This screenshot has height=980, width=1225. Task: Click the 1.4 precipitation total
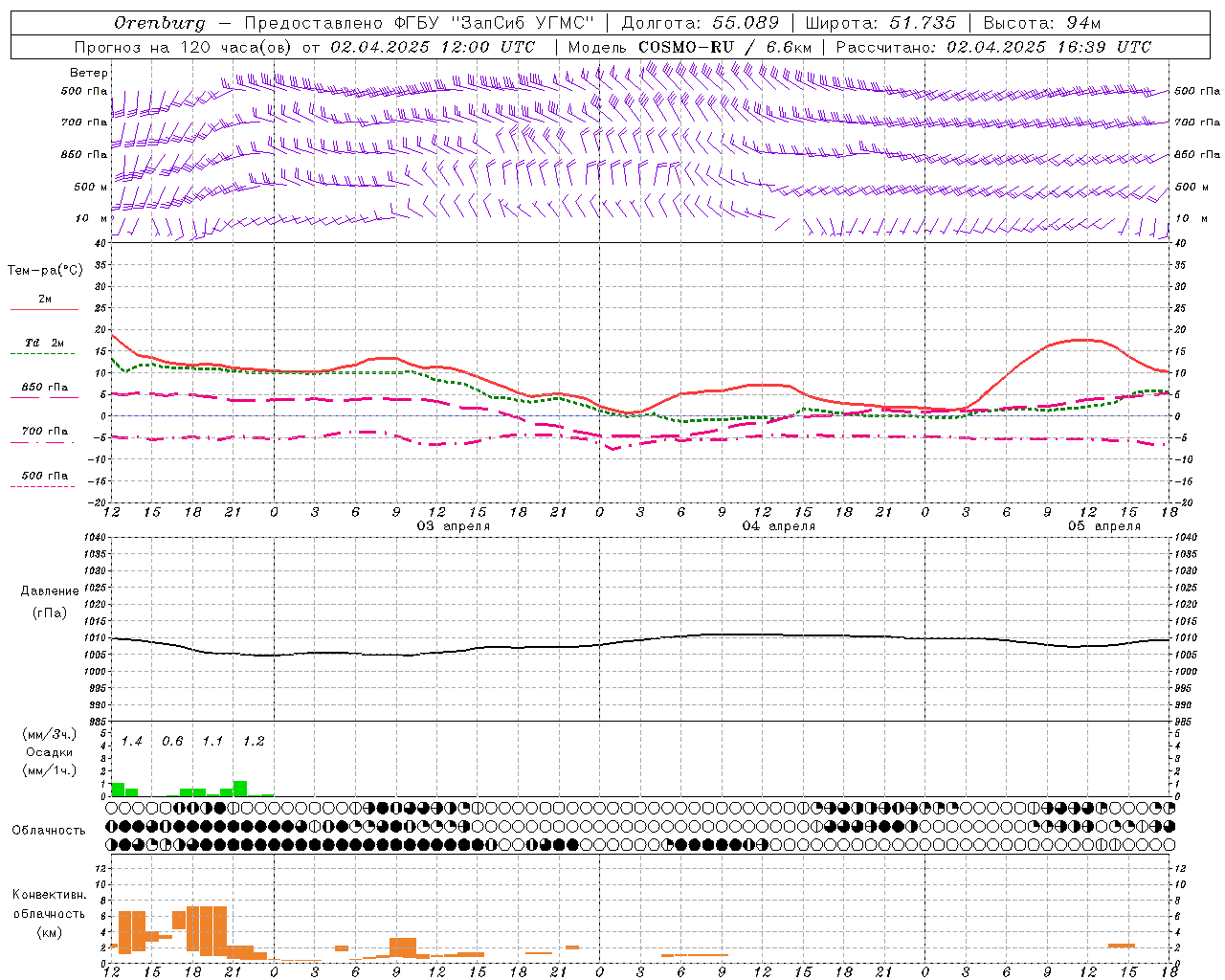click(x=131, y=742)
